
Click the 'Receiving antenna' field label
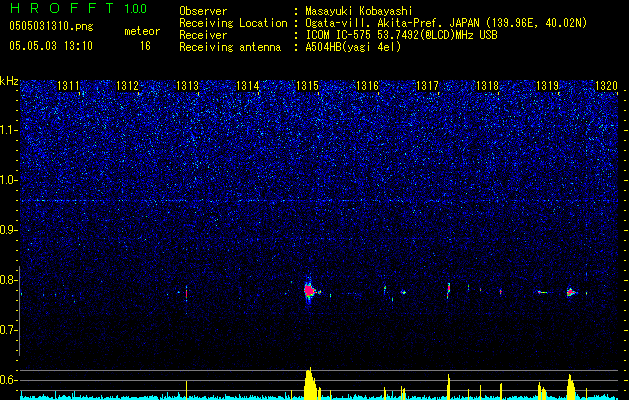[230, 47]
